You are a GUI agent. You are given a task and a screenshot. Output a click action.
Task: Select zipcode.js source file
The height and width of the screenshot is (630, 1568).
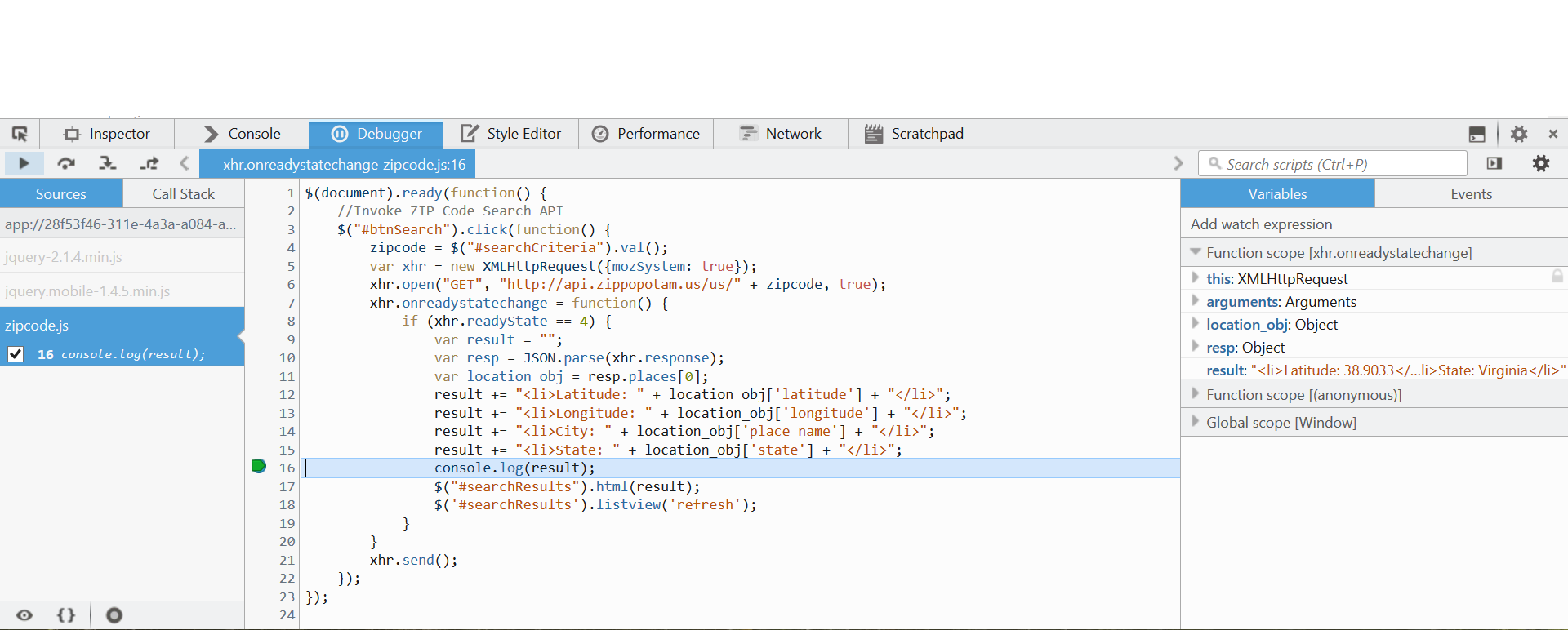tap(122, 326)
